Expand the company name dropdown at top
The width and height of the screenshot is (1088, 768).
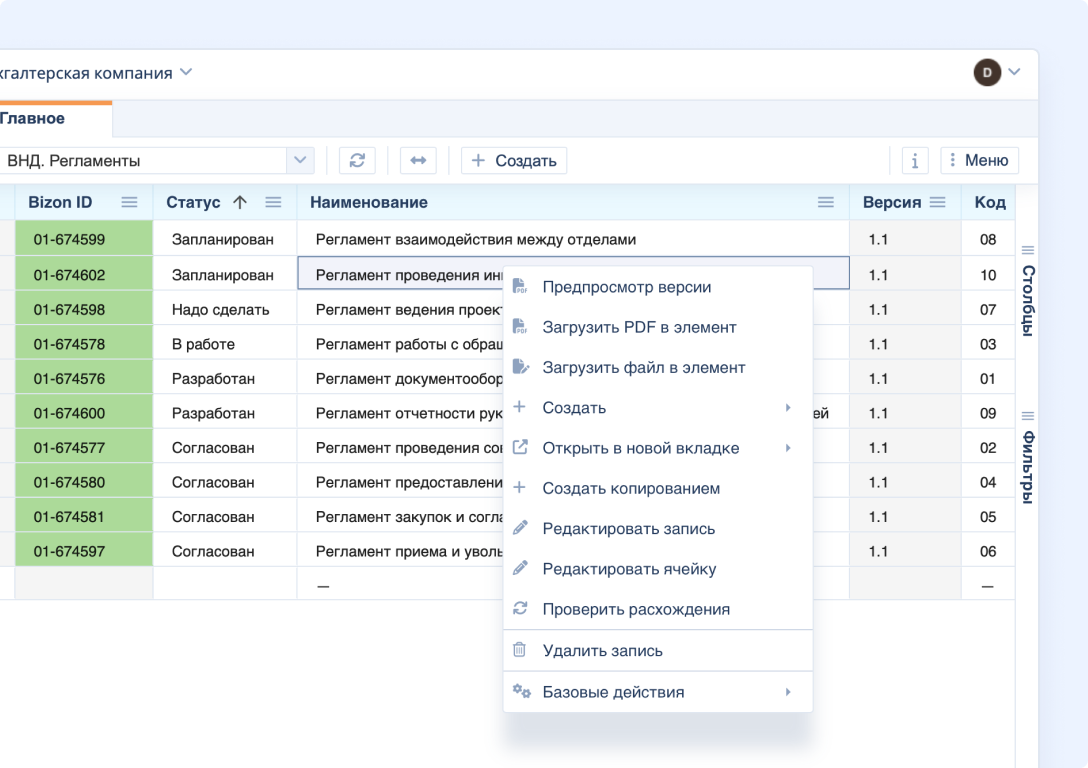click(x=184, y=73)
